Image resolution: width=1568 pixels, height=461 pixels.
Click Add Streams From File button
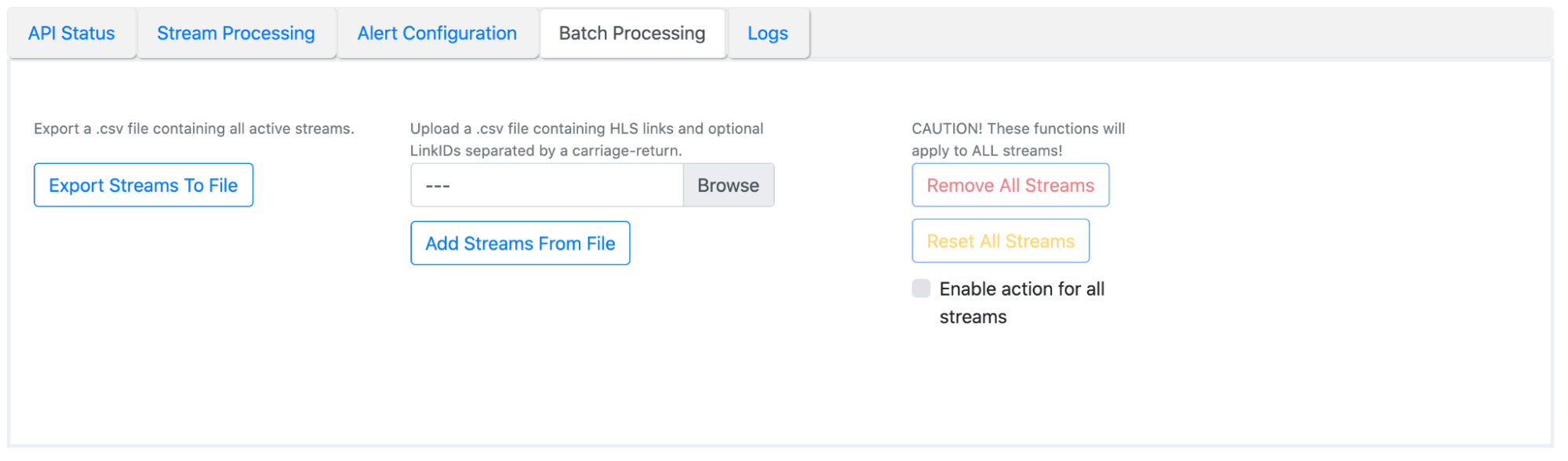pos(520,244)
